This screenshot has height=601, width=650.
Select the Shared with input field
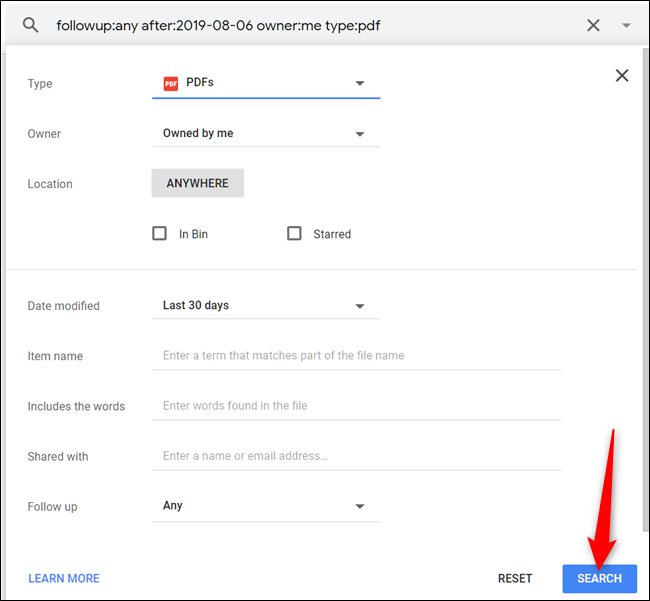point(356,456)
